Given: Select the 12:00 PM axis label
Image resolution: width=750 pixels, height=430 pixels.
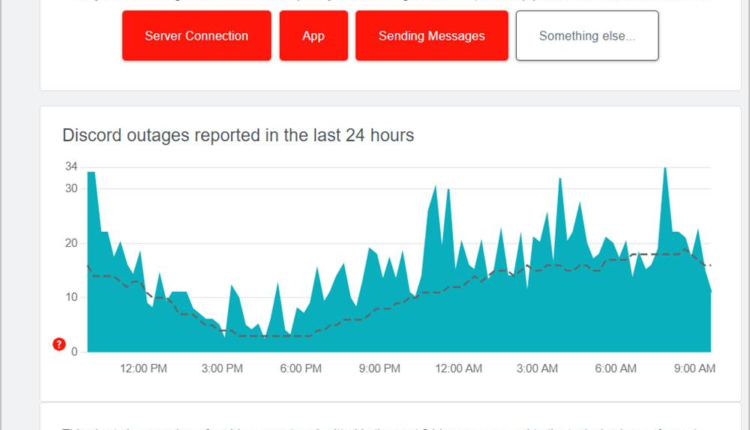Looking at the screenshot, I should (x=143, y=369).
